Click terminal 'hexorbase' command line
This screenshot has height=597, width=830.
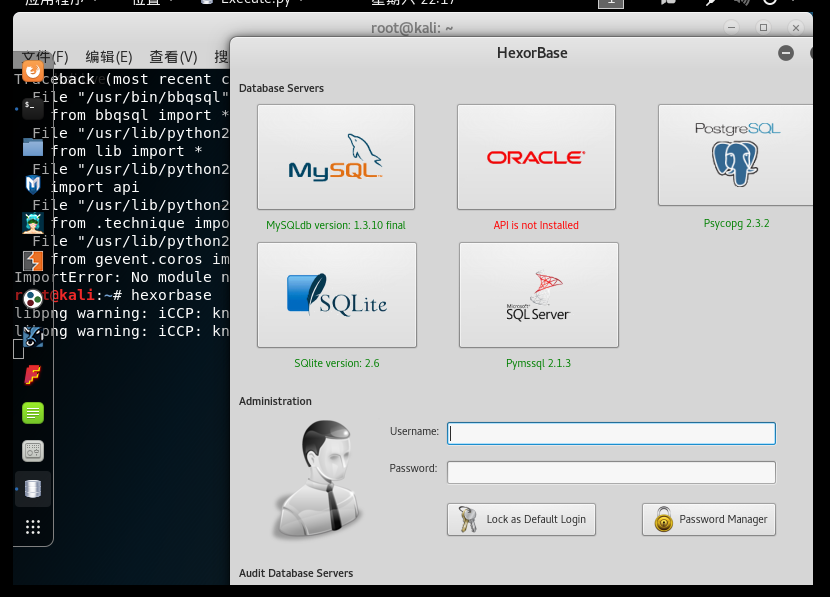[113, 295]
